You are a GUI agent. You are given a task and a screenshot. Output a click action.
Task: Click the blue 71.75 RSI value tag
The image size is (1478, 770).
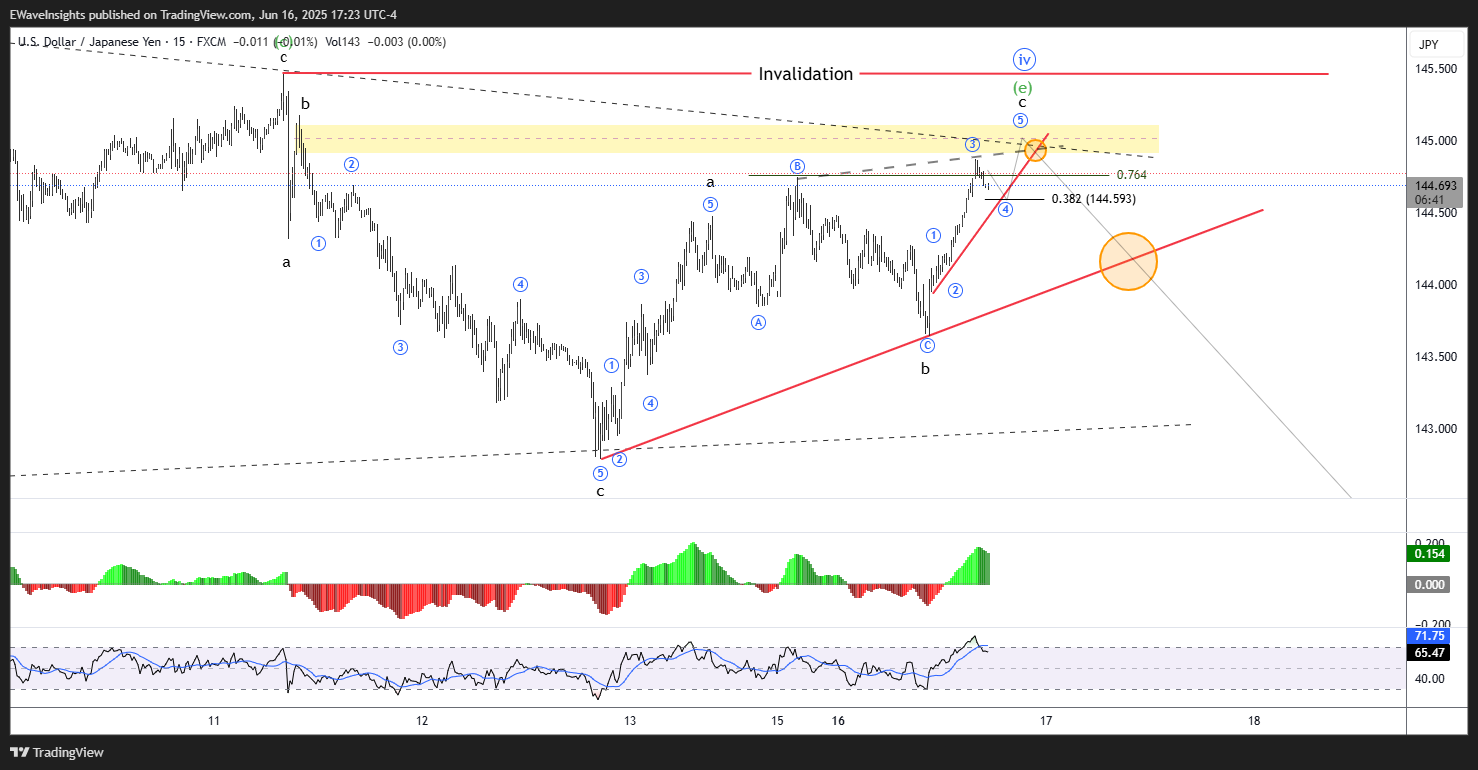pyautogui.click(x=1428, y=636)
